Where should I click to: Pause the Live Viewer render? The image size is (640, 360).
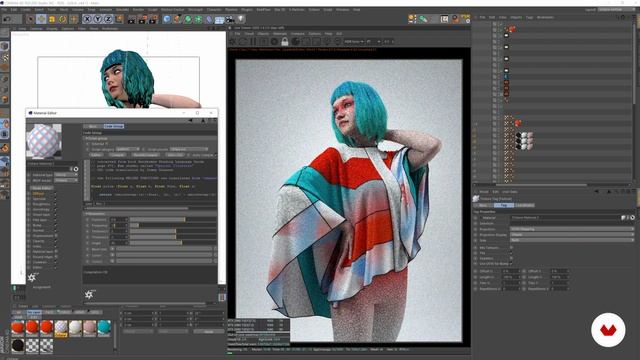(x=253, y=41)
